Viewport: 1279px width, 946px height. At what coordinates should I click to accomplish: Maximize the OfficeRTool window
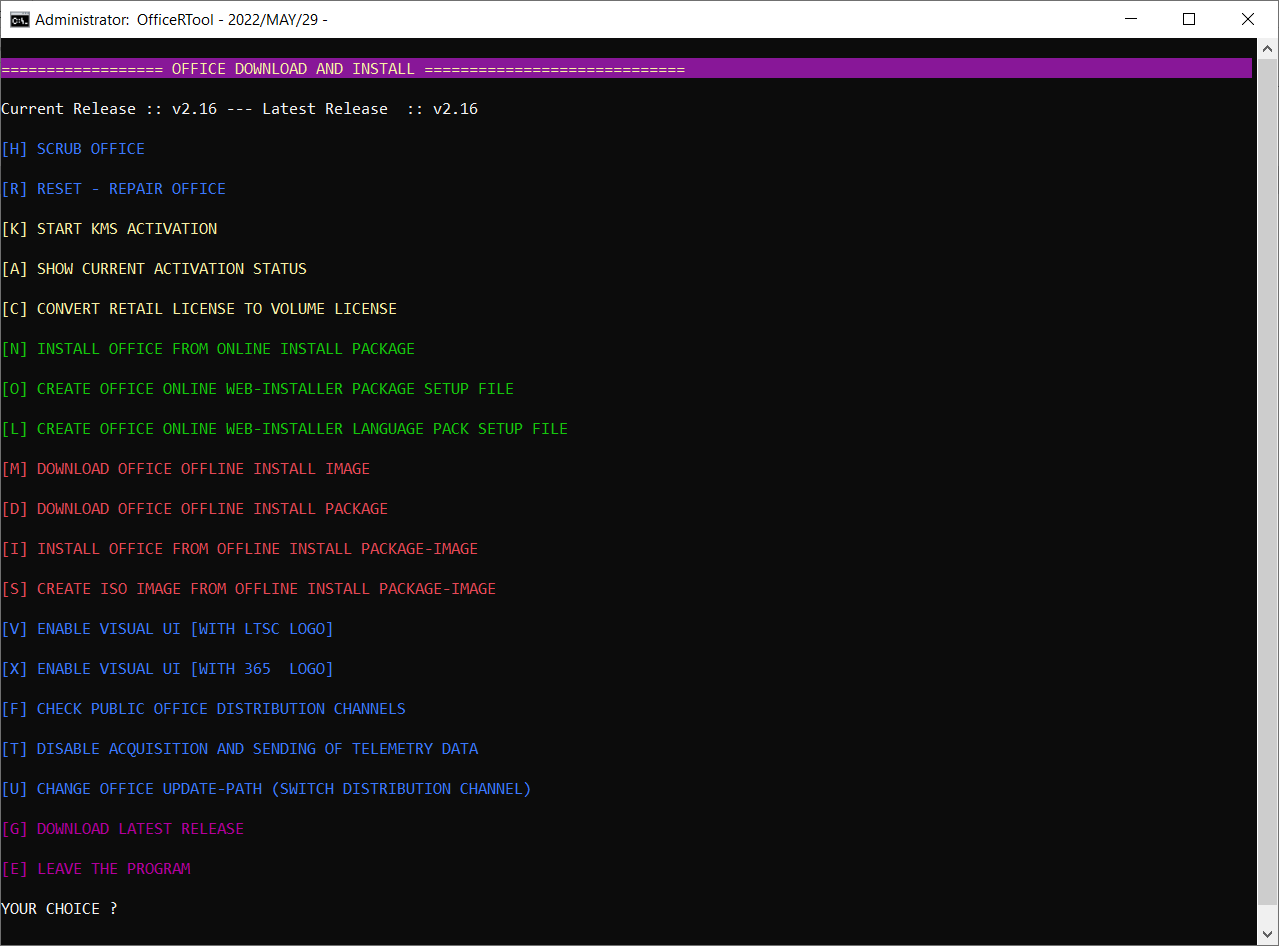[1189, 19]
